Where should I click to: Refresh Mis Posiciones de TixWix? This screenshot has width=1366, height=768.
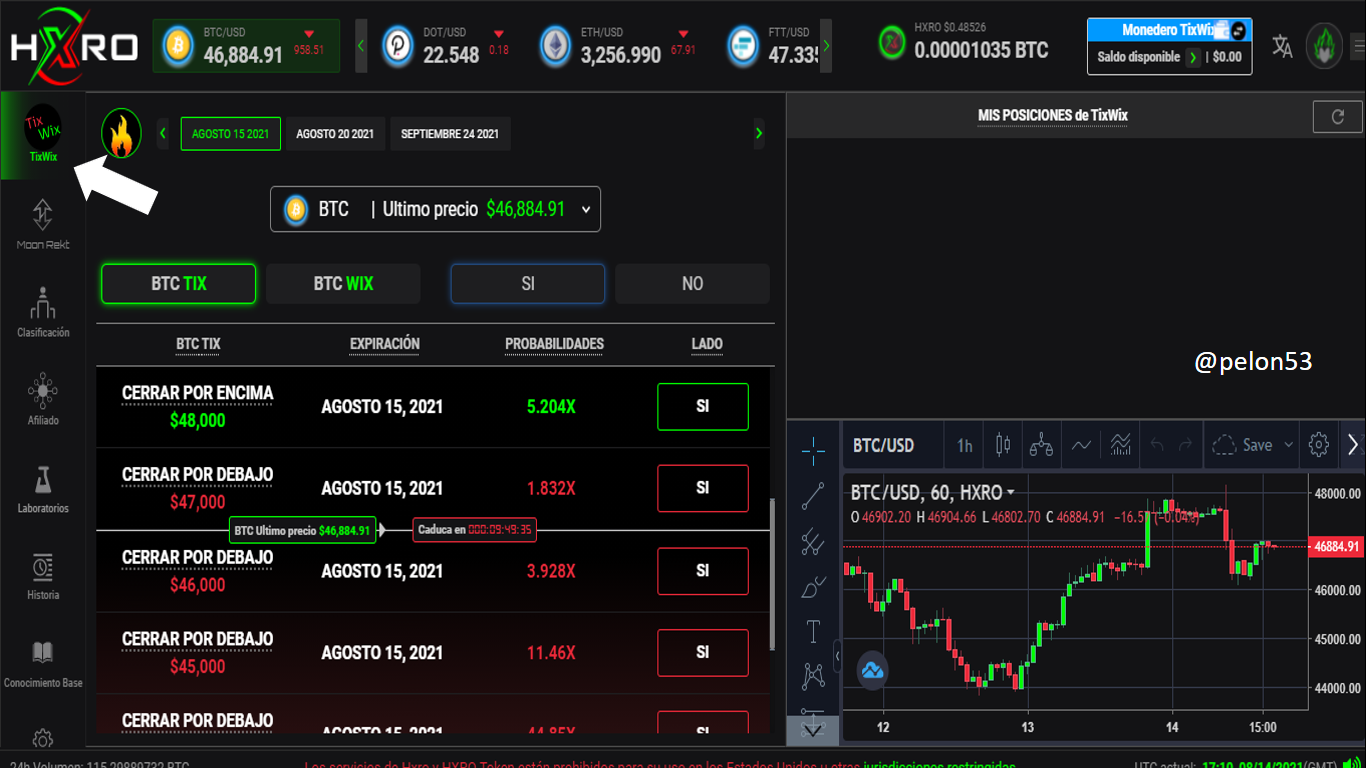(1338, 117)
